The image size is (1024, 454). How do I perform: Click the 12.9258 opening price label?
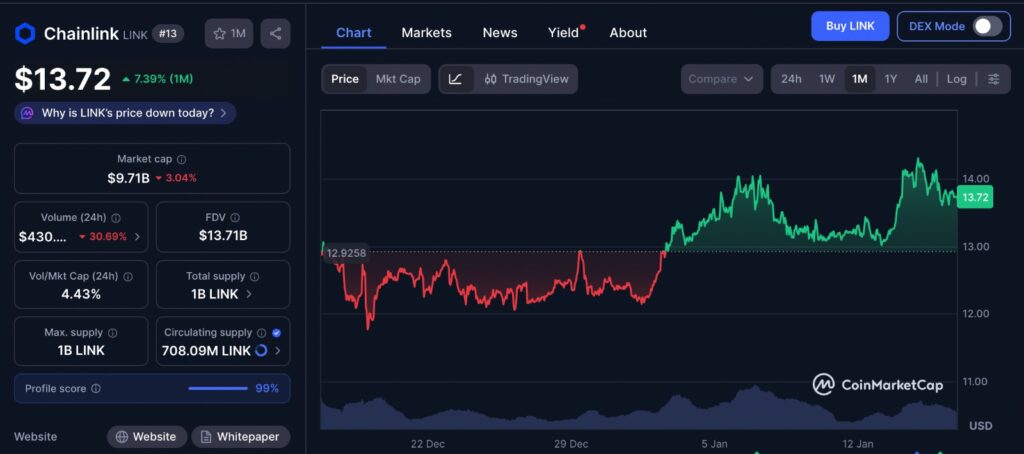click(x=346, y=253)
